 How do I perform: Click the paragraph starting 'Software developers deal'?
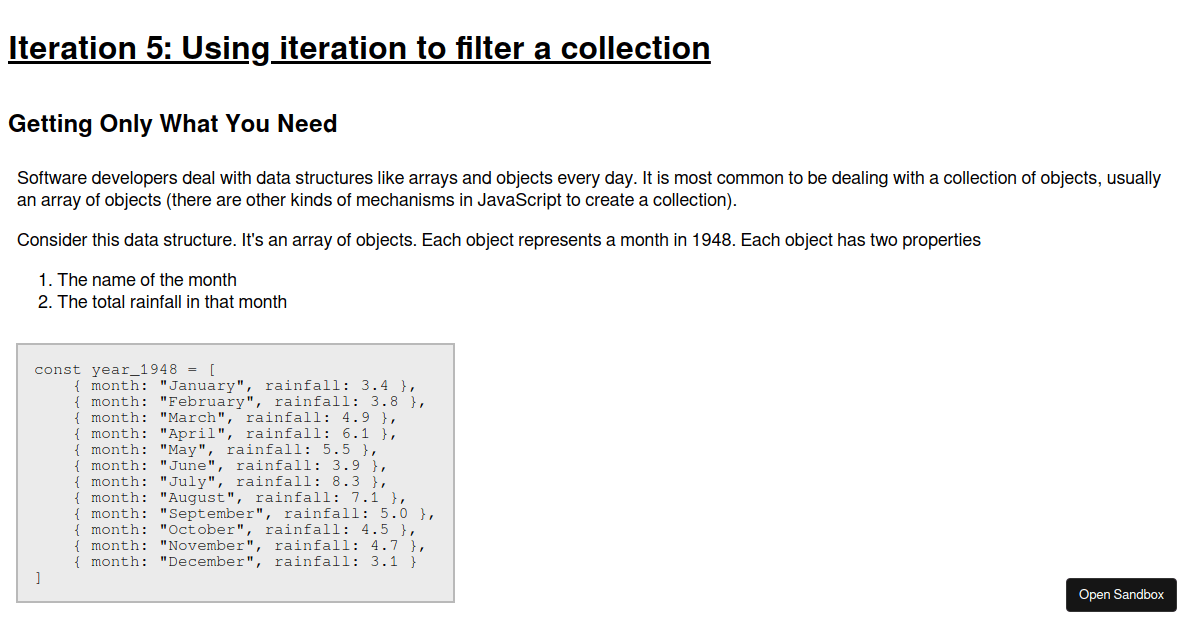(588, 189)
